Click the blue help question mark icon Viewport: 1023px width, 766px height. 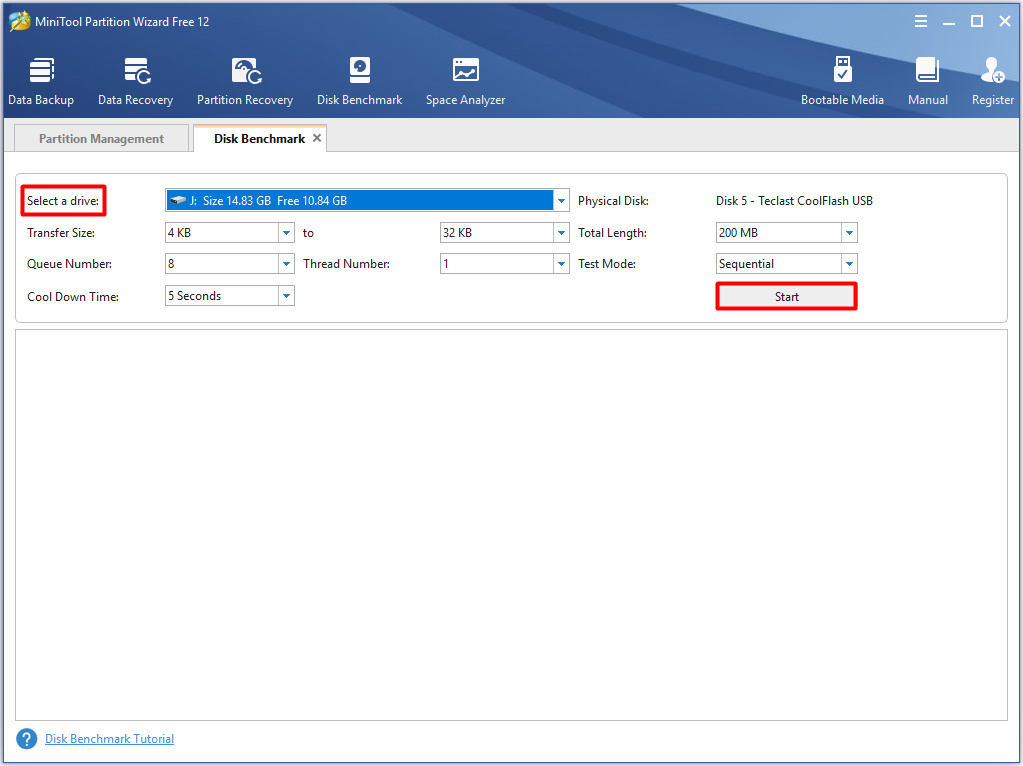tap(27, 739)
